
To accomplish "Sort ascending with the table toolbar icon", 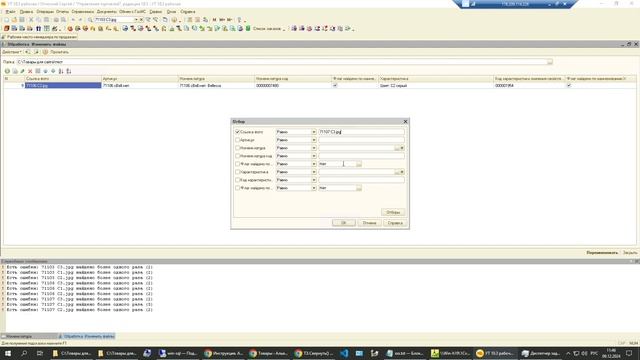I will pos(61,71).
